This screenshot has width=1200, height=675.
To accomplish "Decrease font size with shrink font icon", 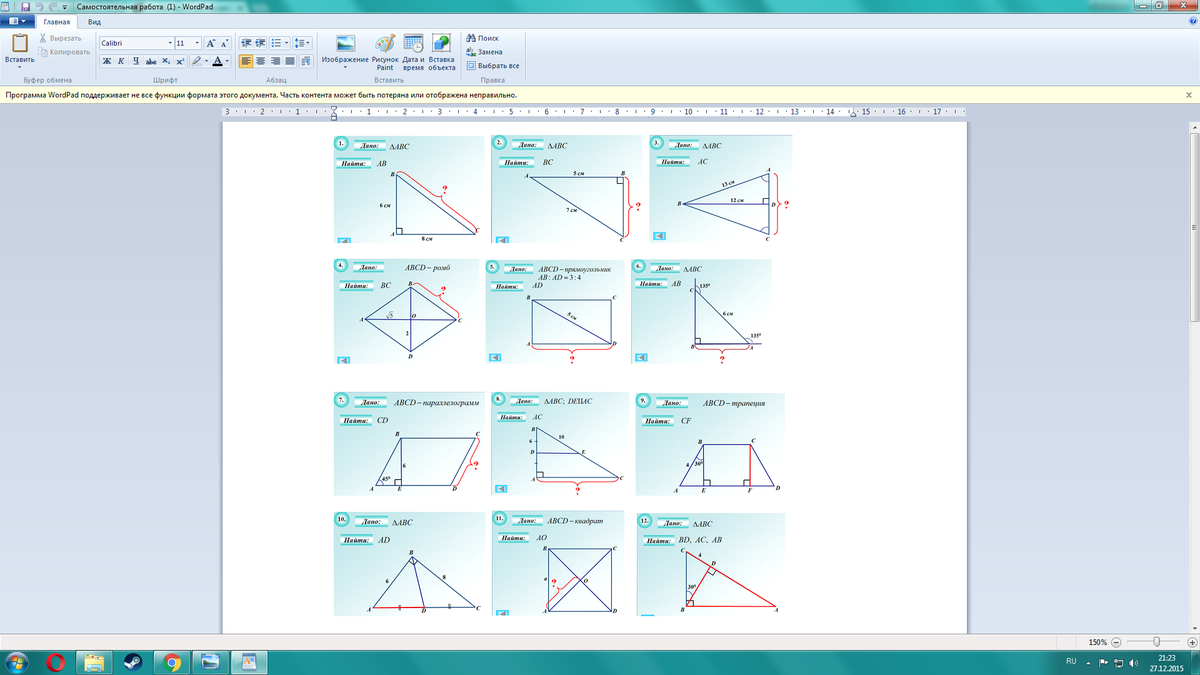I will [225, 44].
